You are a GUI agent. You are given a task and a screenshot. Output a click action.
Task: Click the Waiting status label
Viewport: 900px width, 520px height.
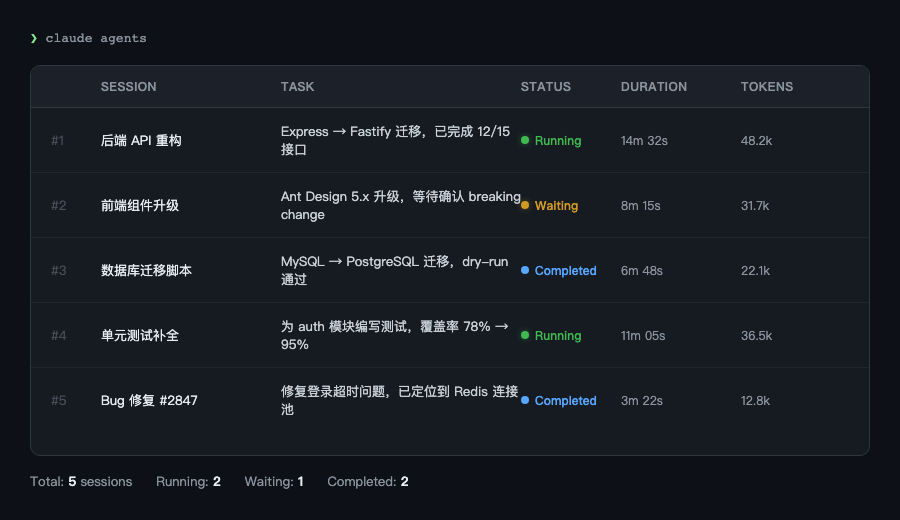(x=556, y=205)
